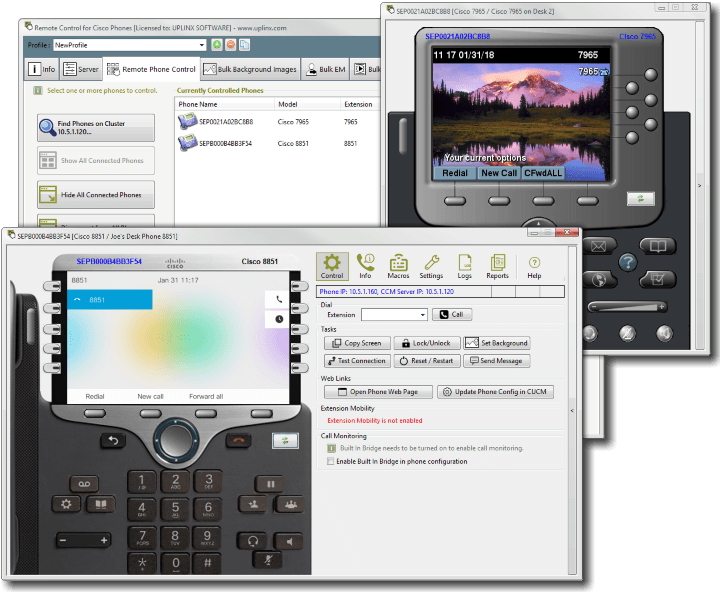720x592 pixels.
Task: Click conference key on 8851 phone
Action: tap(291, 504)
